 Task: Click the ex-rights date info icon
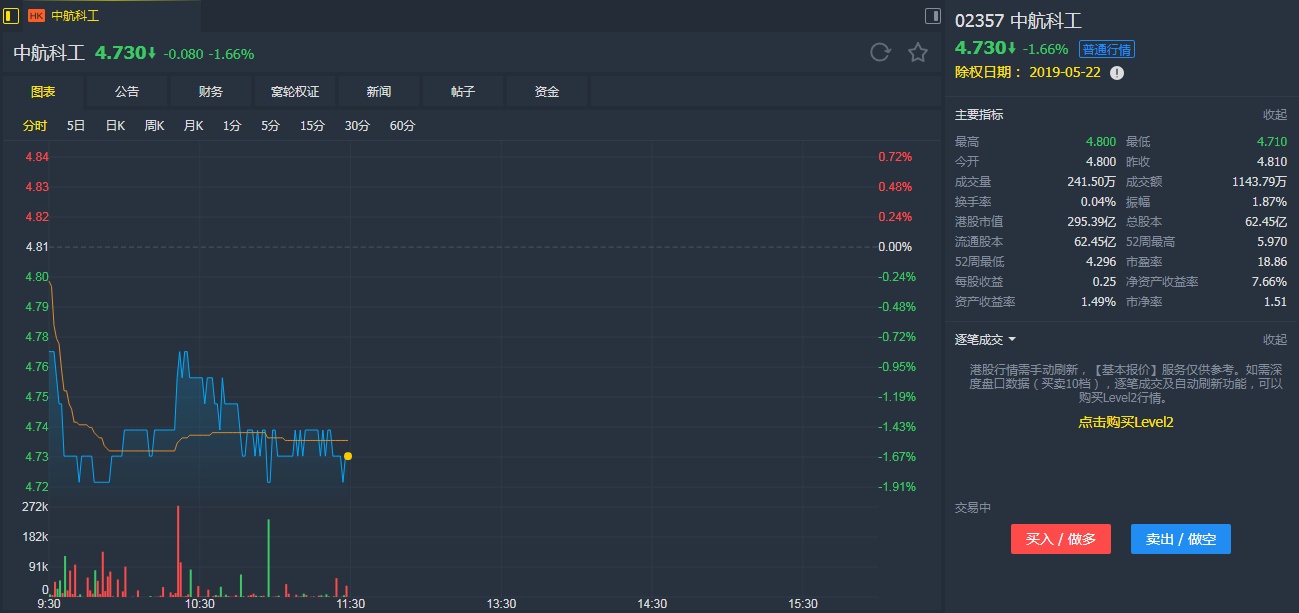(1117, 73)
